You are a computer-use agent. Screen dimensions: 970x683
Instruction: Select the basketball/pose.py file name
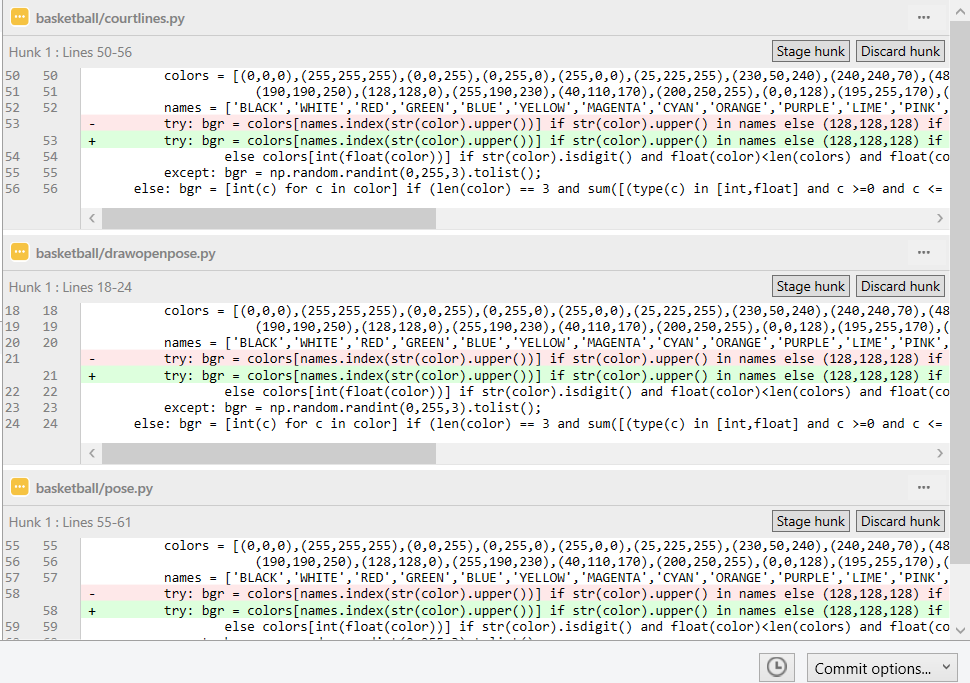(94, 488)
